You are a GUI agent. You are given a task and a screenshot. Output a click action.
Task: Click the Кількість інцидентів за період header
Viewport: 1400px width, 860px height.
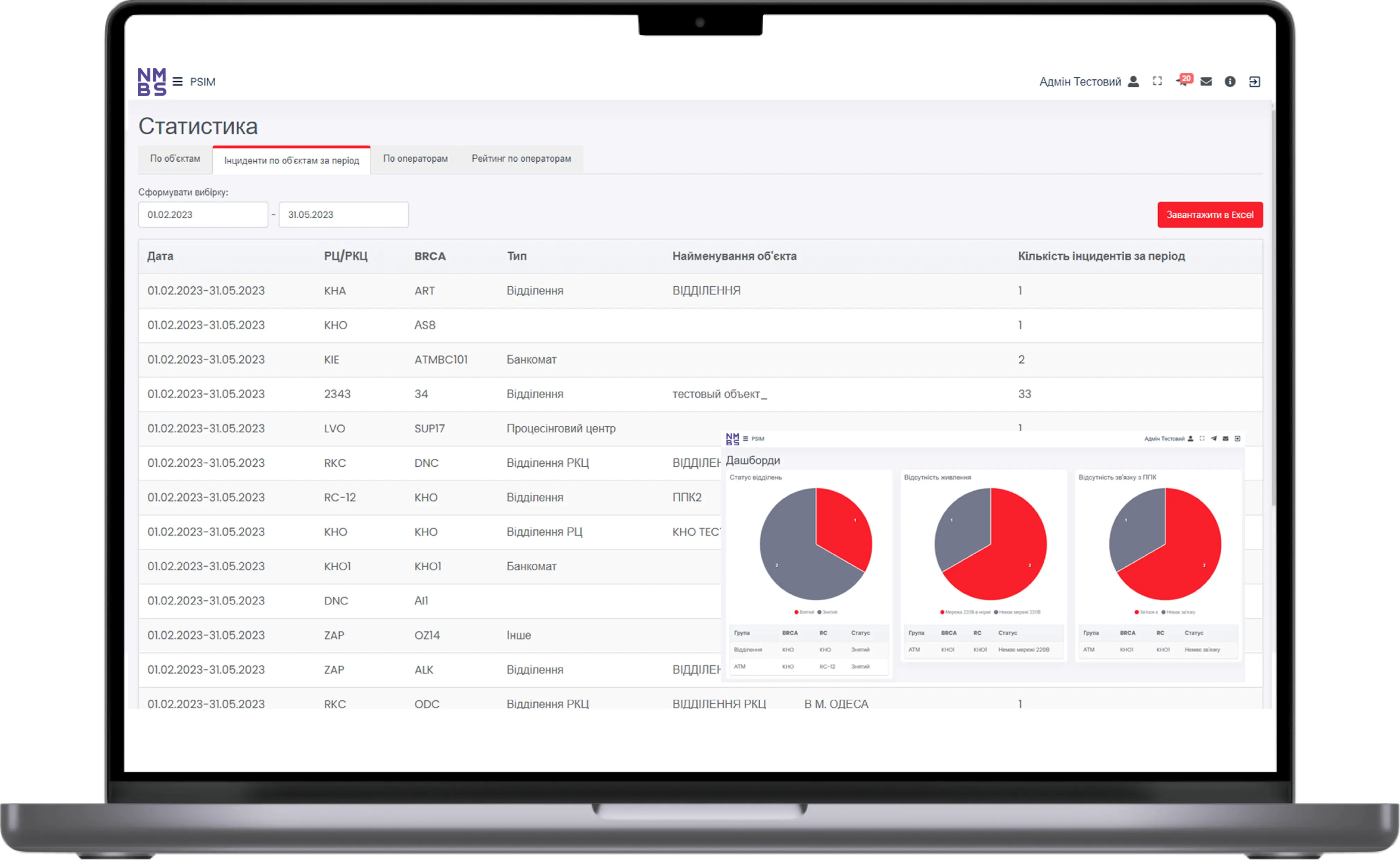click(1101, 257)
